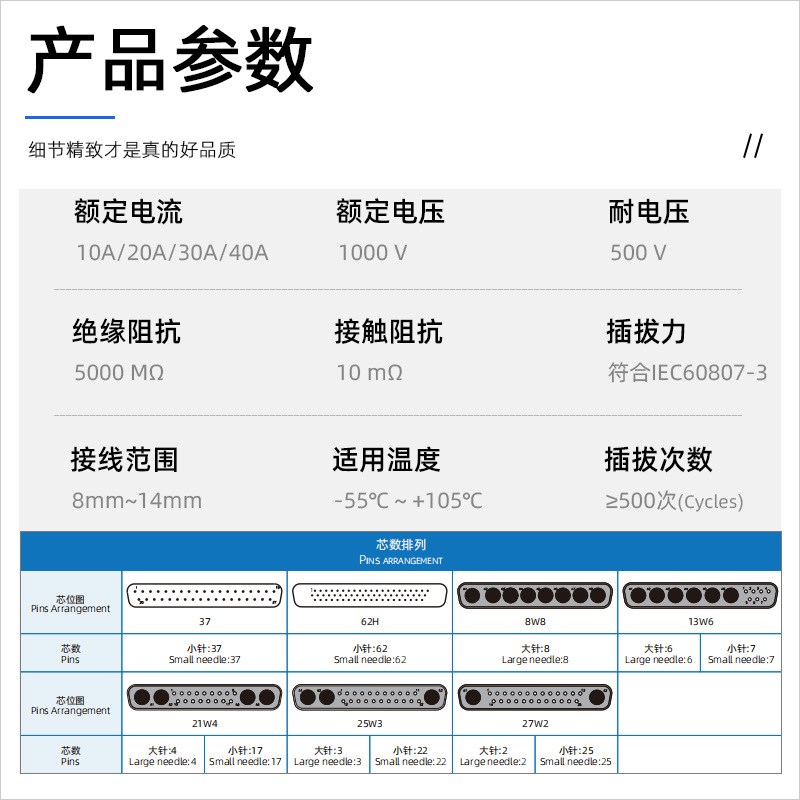Click the 小针:62 Small needle cell

click(368, 652)
